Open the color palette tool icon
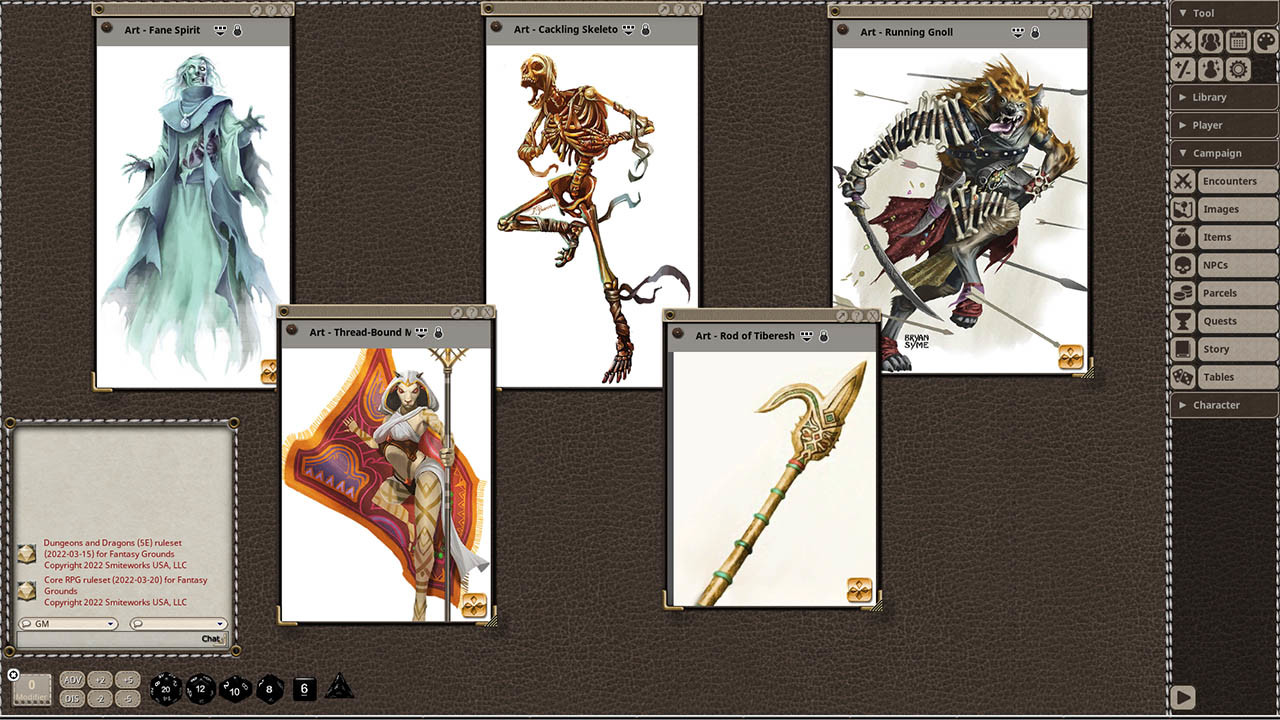 pos(1266,41)
